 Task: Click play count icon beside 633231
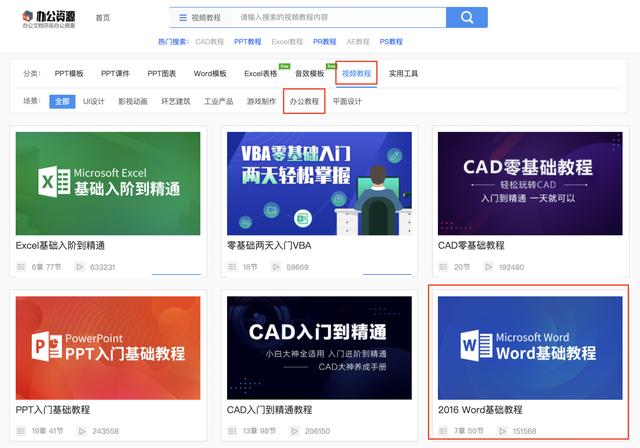pyautogui.click(x=80, y=267)
